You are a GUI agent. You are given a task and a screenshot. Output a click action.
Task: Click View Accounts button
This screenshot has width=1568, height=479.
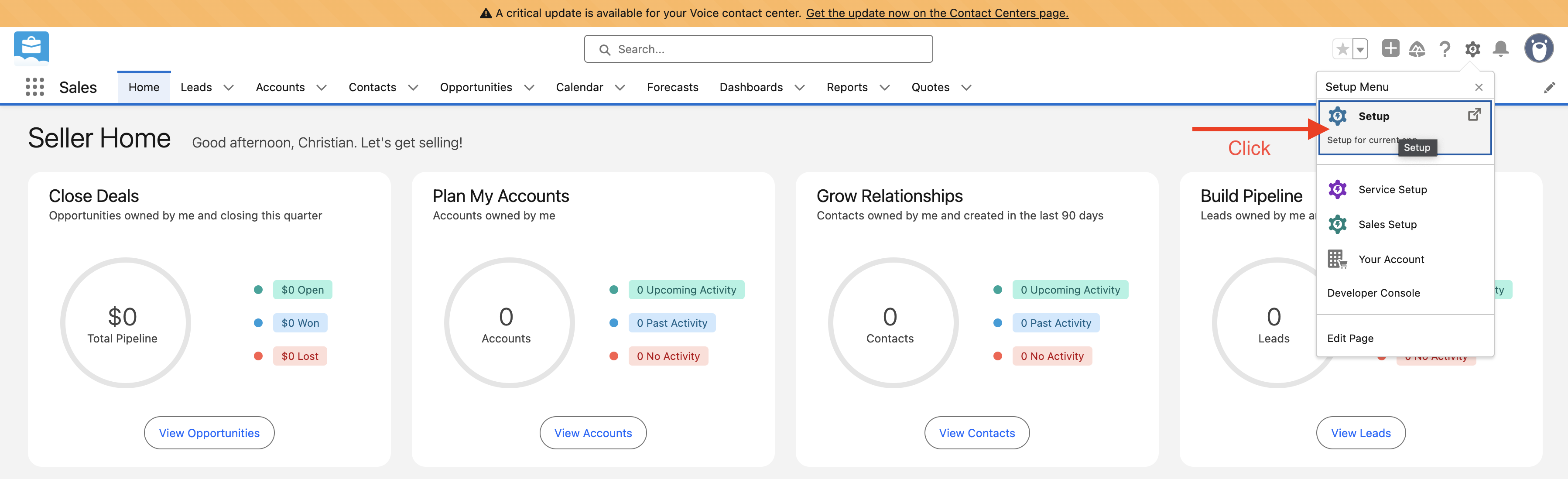[x=593, y=433]
